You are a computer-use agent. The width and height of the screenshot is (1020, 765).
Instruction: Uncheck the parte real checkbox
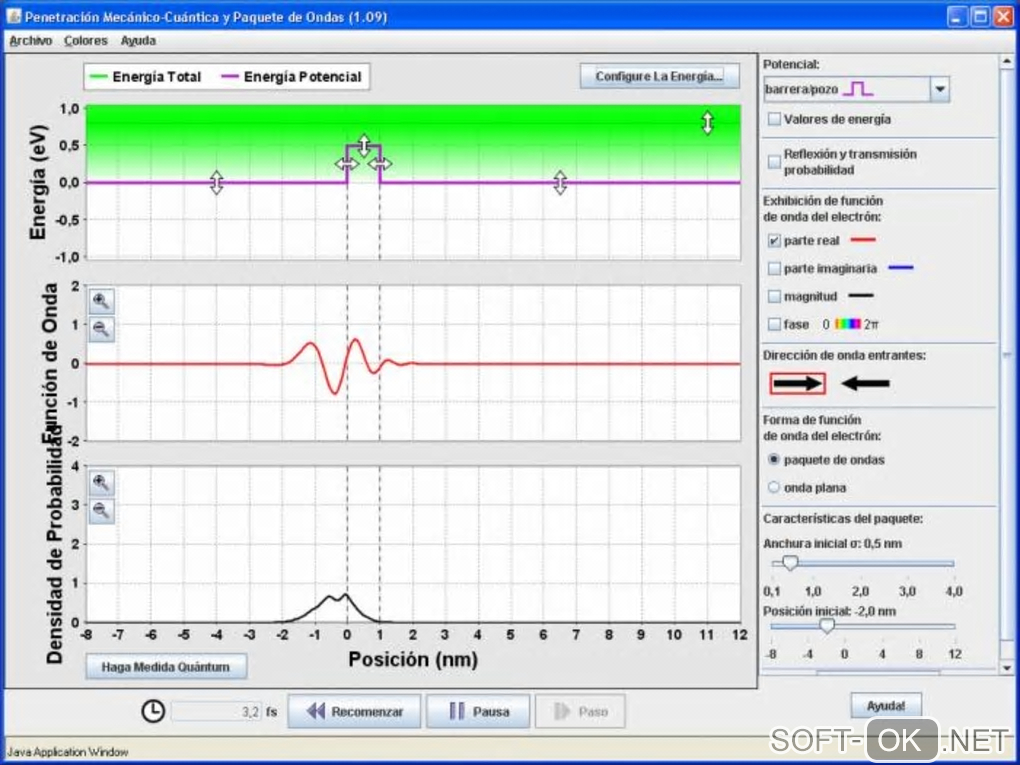tap(774, 241)
